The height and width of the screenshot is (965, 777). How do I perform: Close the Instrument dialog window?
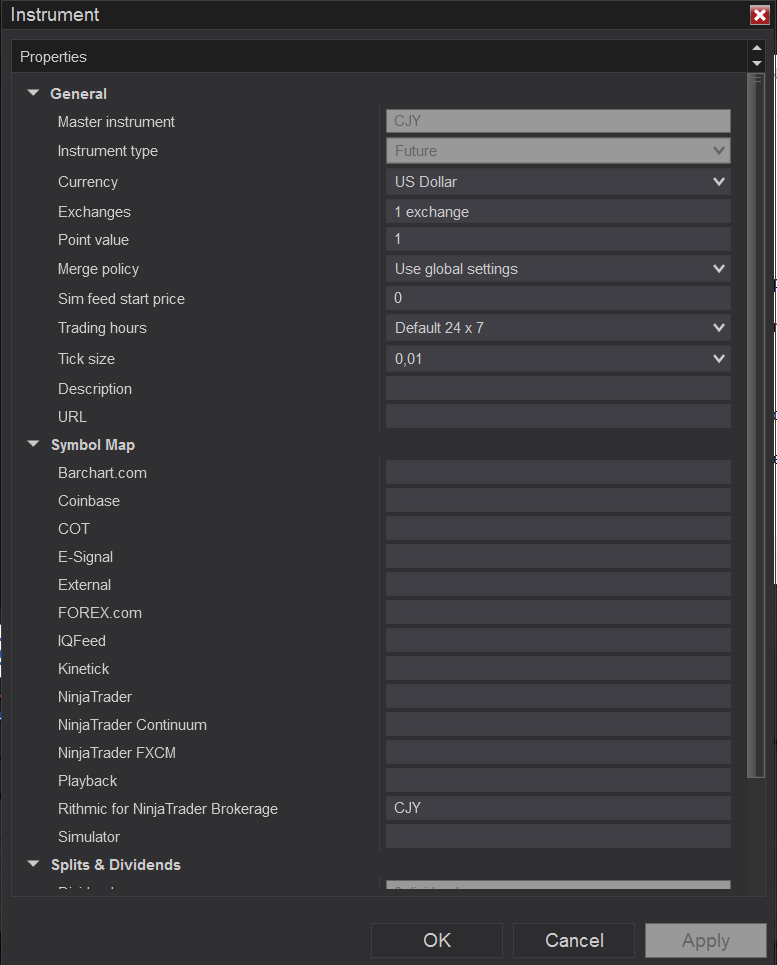click(759, 15)
